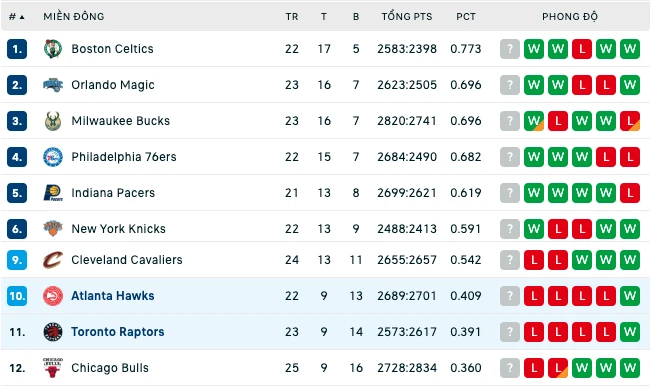Open the Milwaukee Bucks deer logo
Image resolution: width=652 pixels, height=387 pixels.
[x=53, y=121]
